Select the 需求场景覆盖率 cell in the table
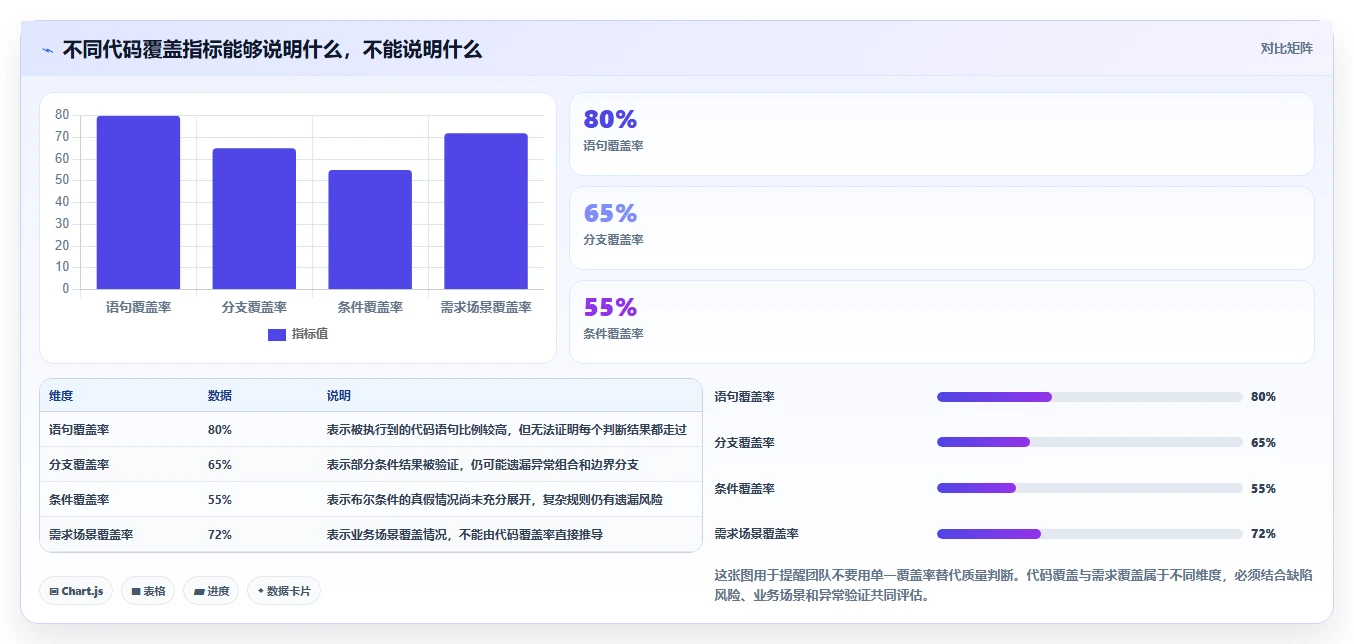 click(x=91, y=535)
